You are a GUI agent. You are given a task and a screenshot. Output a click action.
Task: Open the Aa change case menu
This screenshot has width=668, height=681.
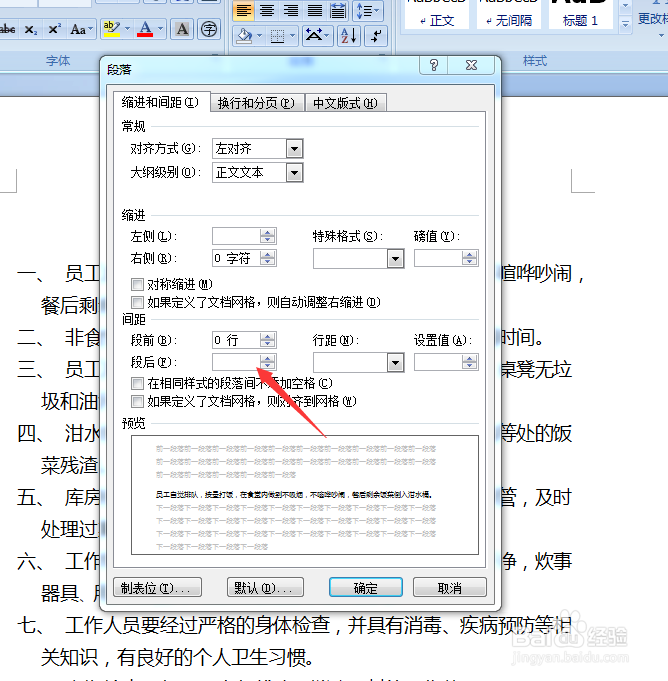point(81,30)
